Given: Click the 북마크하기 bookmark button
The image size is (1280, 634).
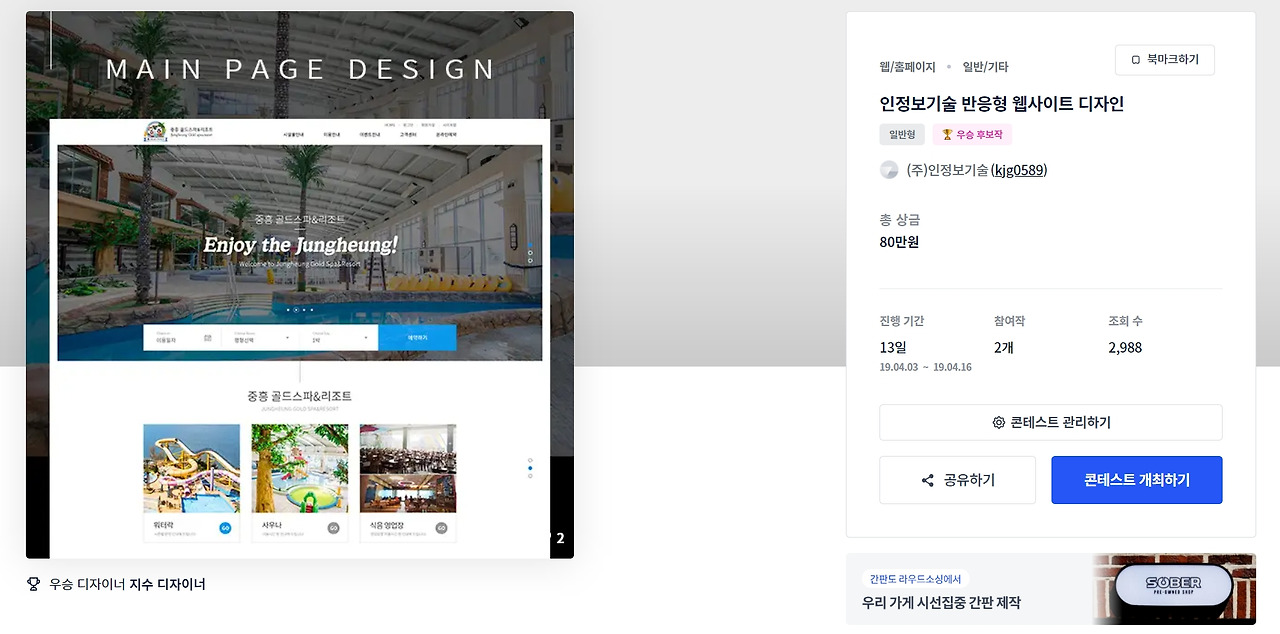Looking at the screenshot, I should click(x=1164, y=60).
